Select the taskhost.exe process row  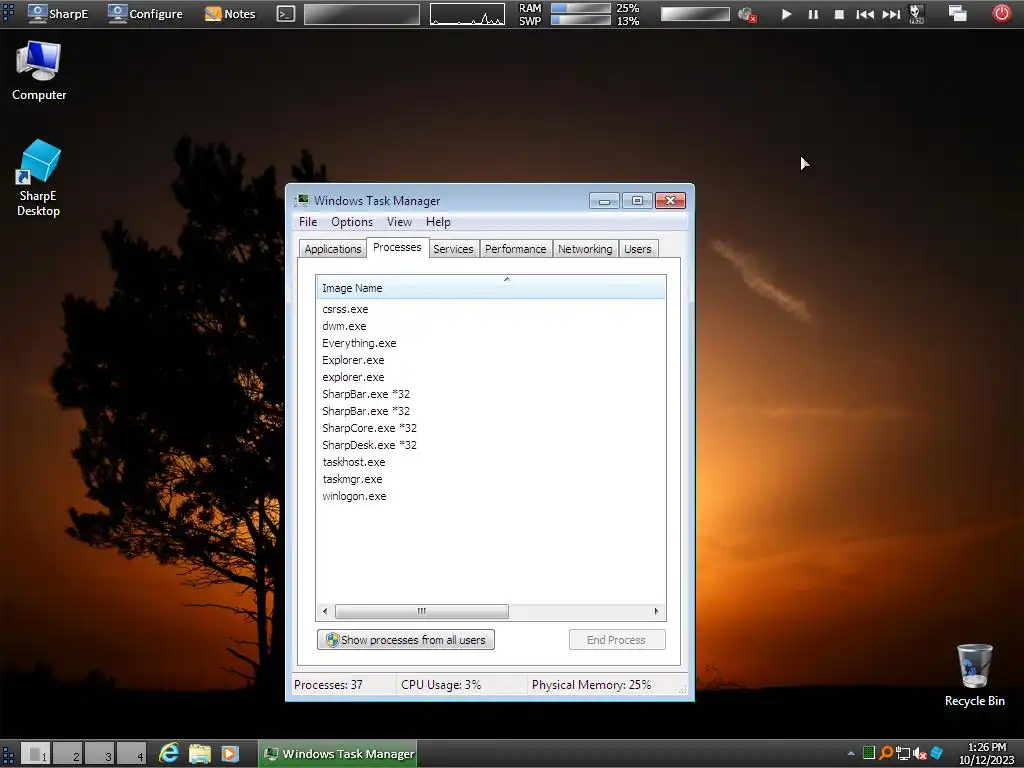pos(490,462)
